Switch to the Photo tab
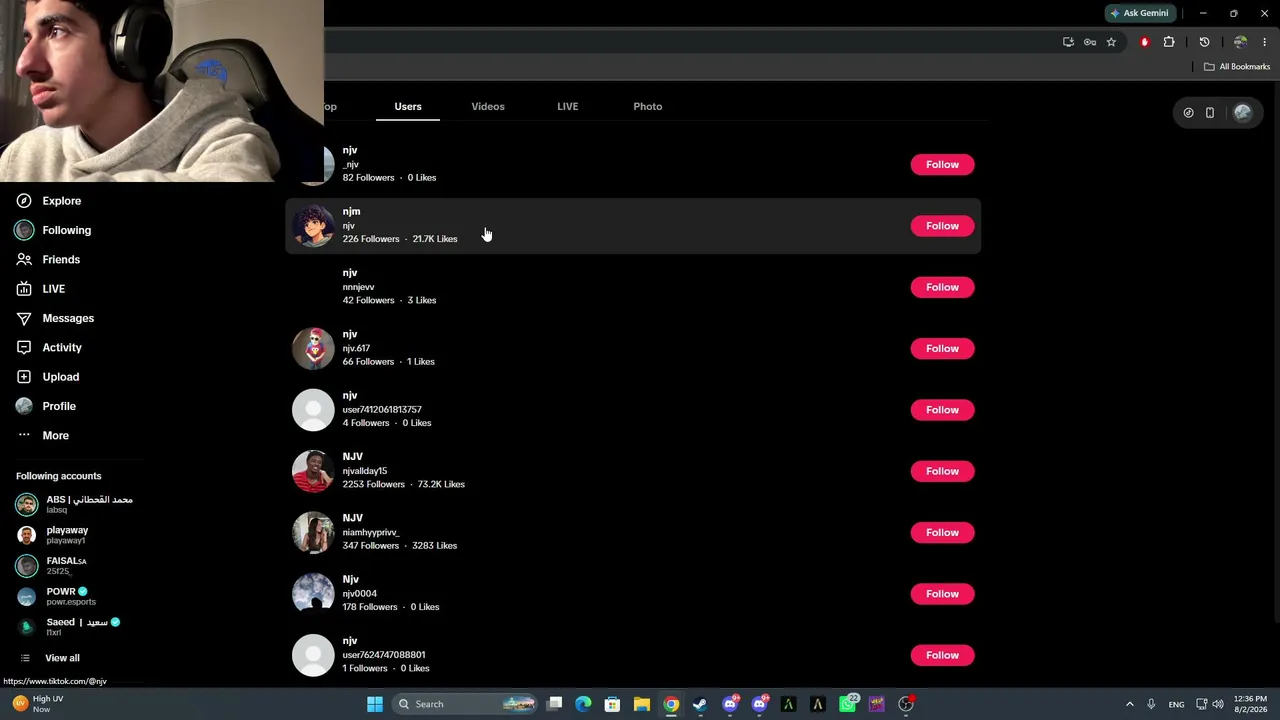The height and width of the screenshot is (720, 1280). pos(648,107)
